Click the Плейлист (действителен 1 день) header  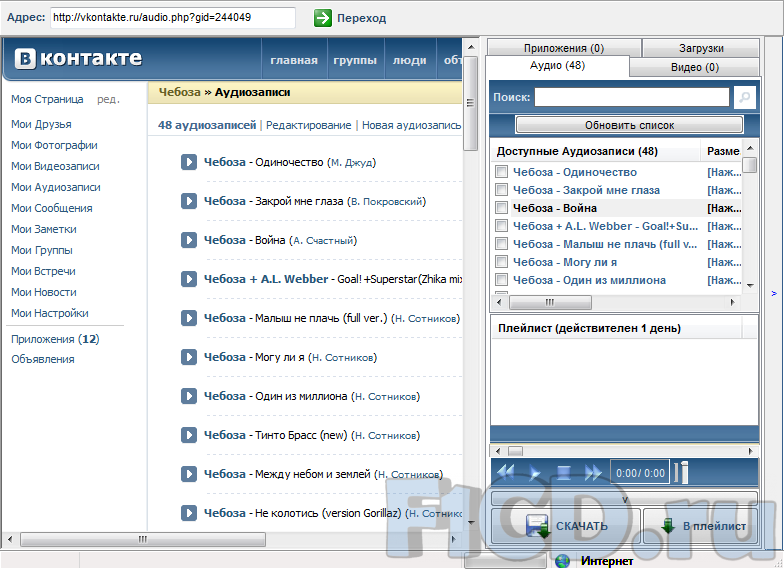click(x=616, y=328)
